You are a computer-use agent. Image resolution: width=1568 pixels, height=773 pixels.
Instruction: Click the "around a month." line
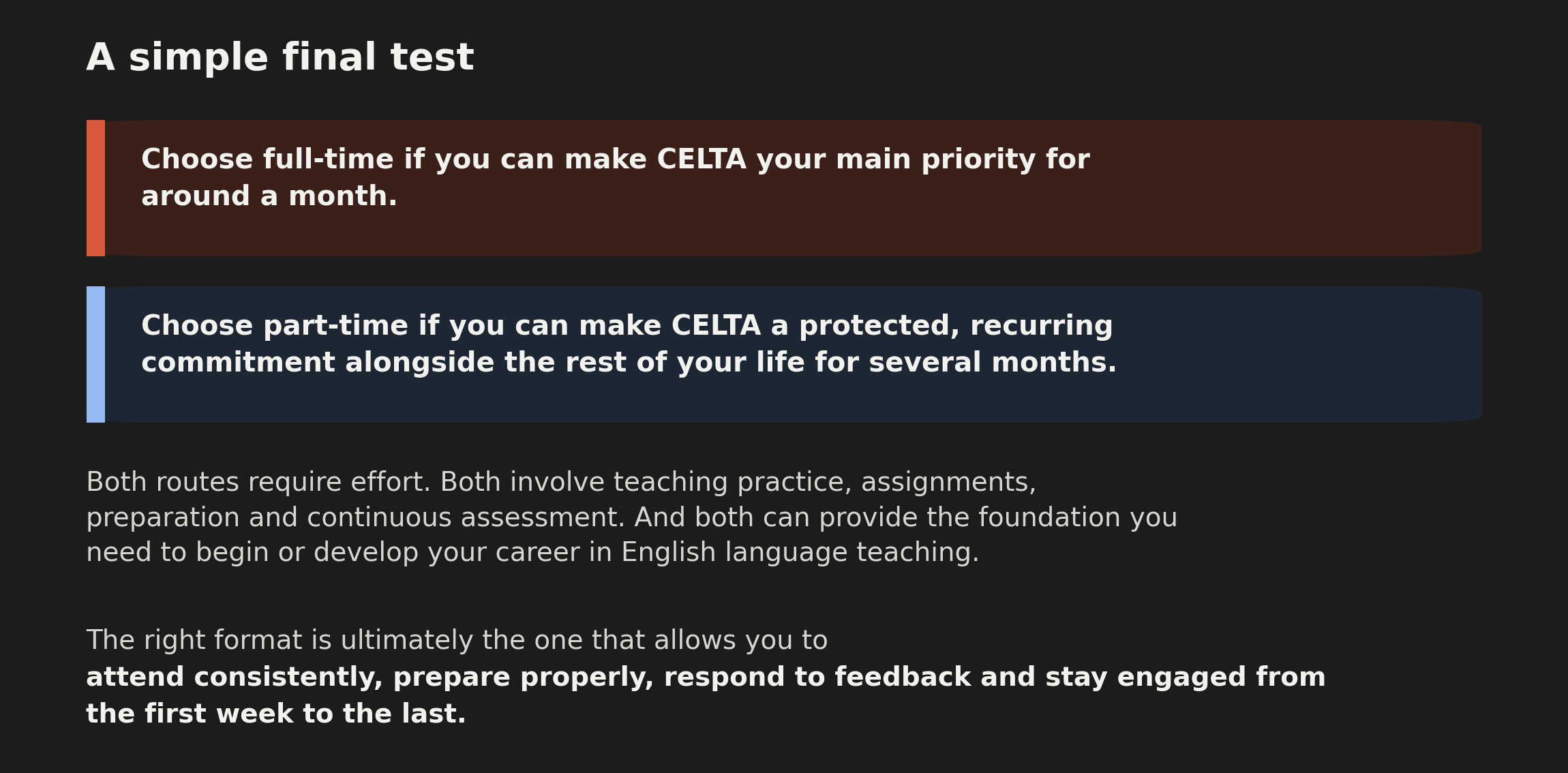coord(269,196)
